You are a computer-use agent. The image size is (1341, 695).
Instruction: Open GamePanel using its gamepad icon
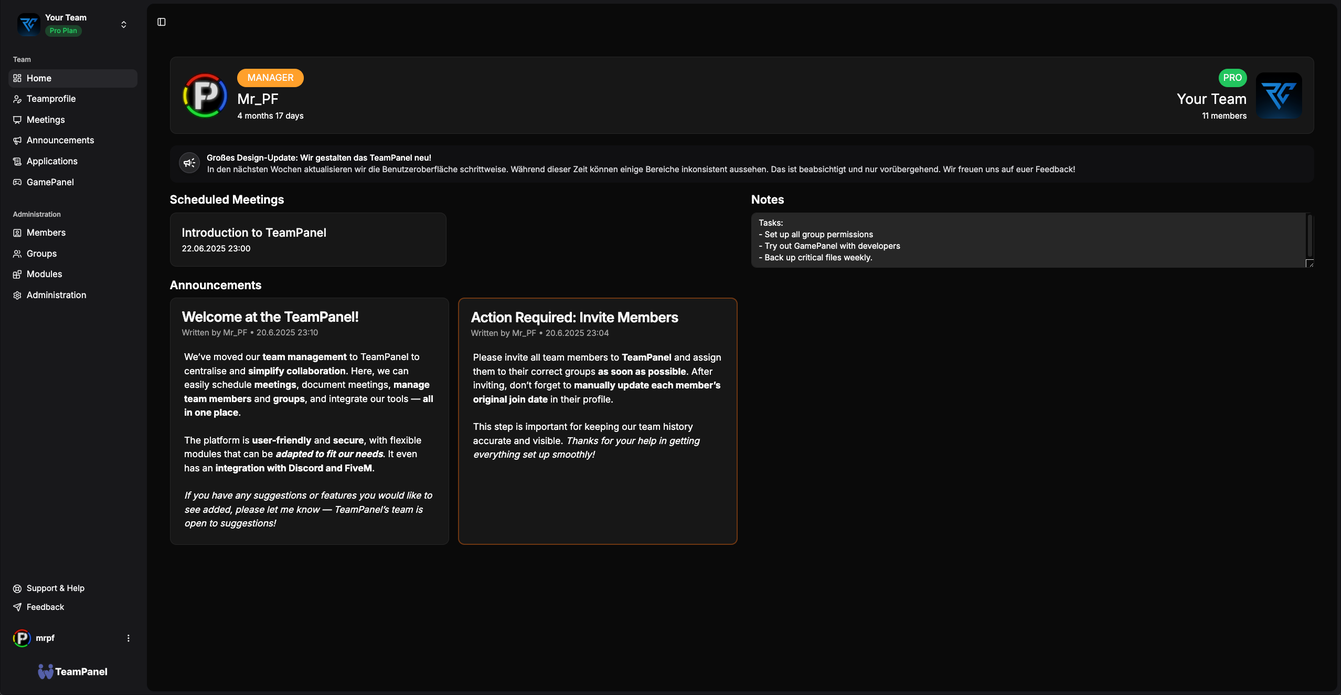pos(17,182)
